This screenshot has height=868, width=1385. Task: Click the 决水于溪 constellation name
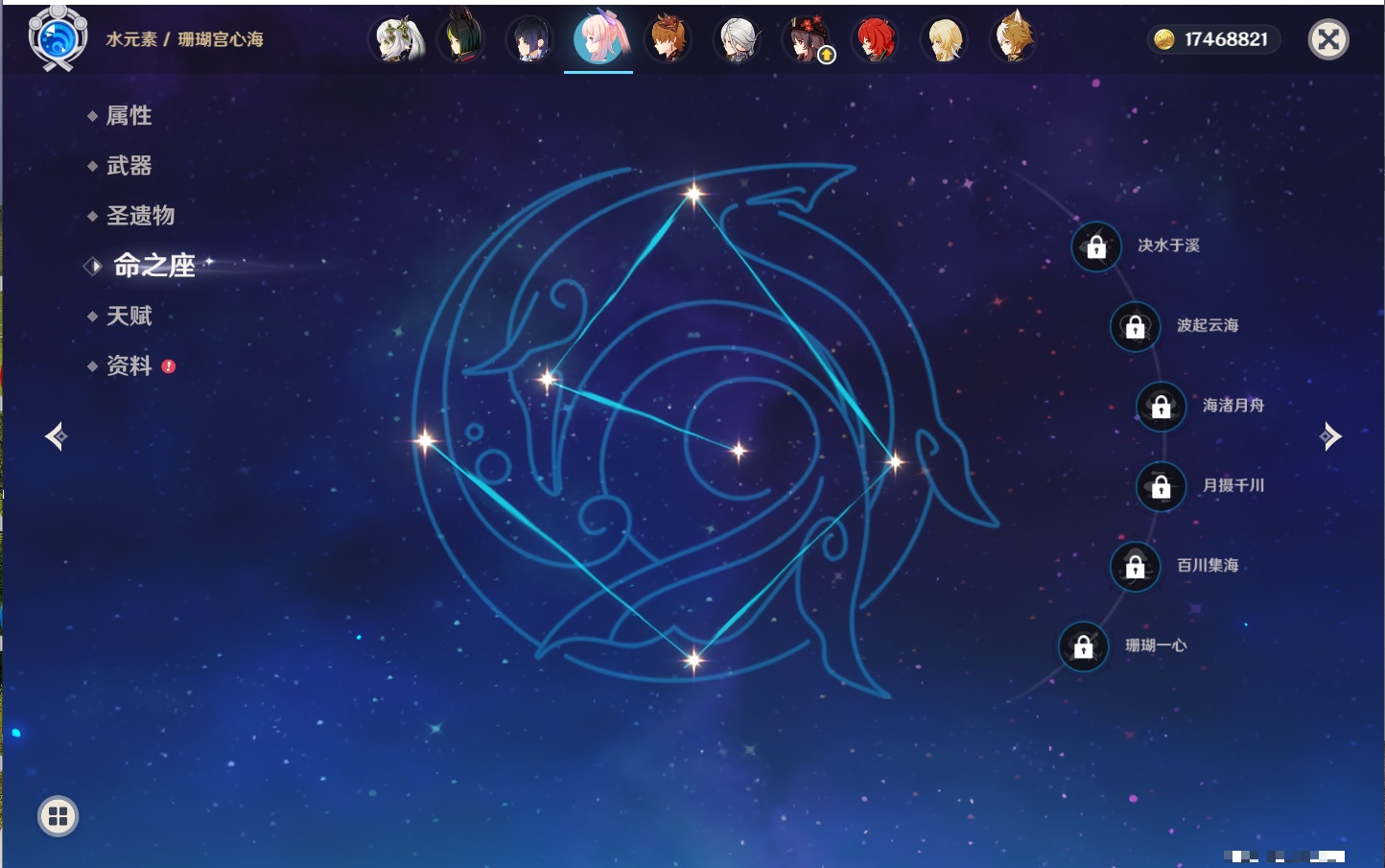coord(1168,246)
